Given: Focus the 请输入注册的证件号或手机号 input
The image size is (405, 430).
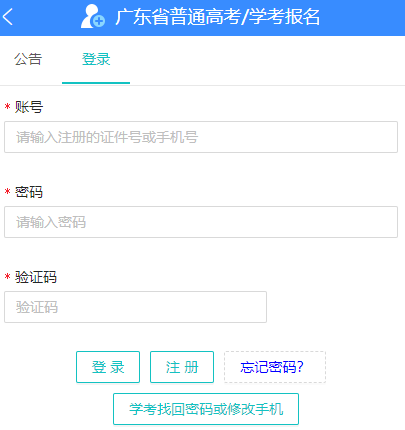Looking at the screenshot, I should pyautogui.click(x=201, y=137).
